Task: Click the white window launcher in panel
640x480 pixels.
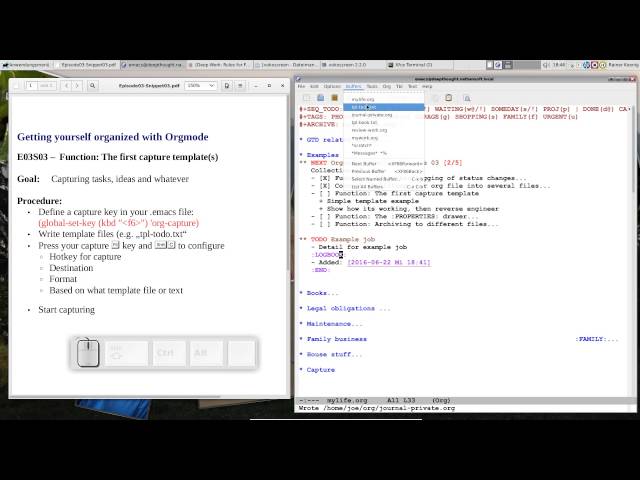Action: pos(490,65)
